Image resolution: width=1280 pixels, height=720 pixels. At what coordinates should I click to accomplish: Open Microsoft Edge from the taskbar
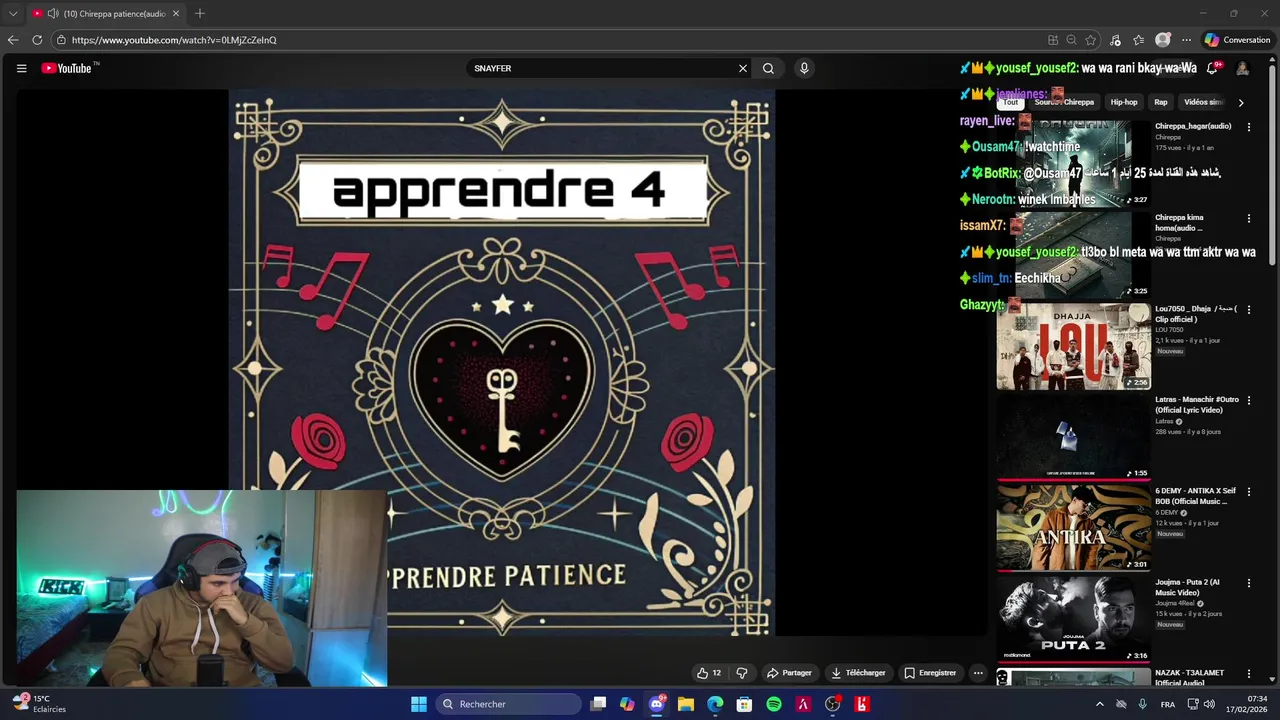pyautogui.click(x=715, y=704)
